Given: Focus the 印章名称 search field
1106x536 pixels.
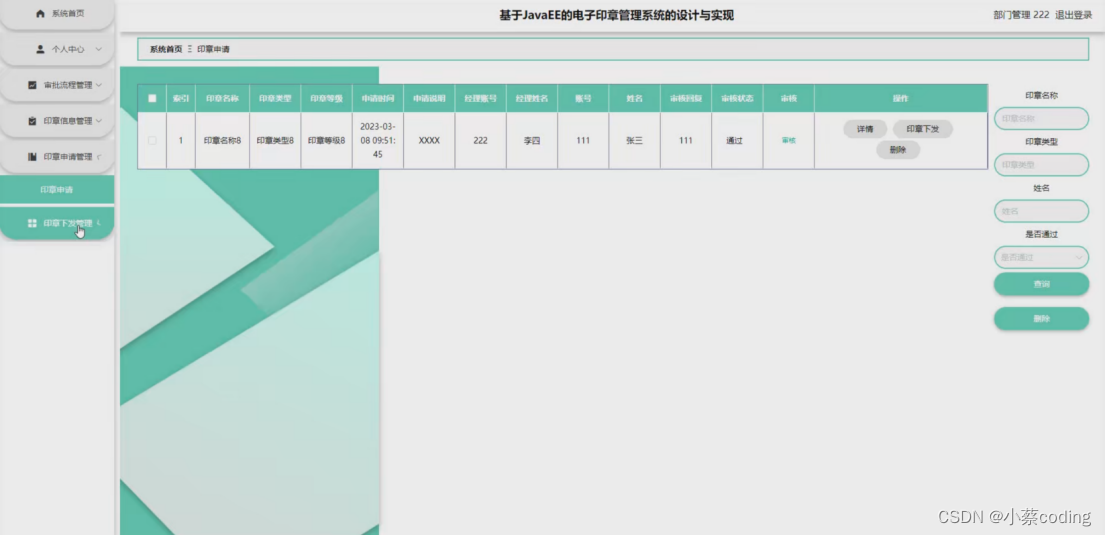Looking at the screenshot, I should [x=1041, y=118].
